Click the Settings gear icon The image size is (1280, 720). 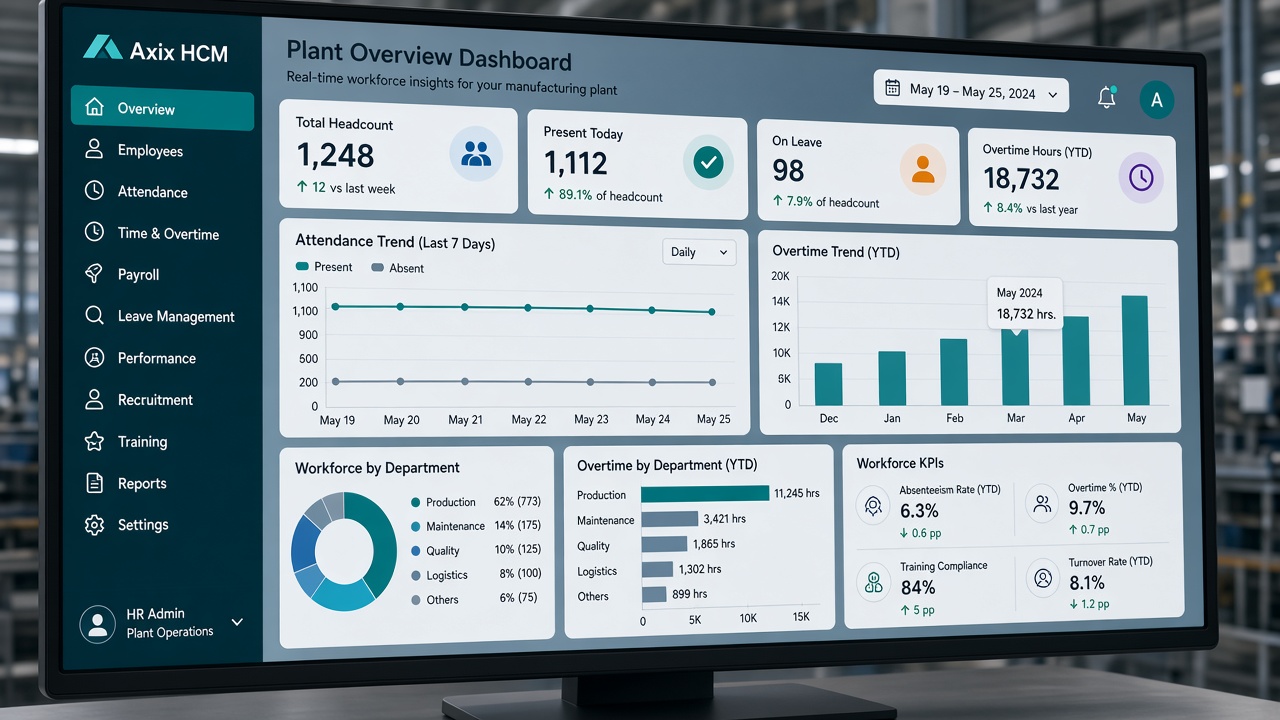(x=94, y=525)
